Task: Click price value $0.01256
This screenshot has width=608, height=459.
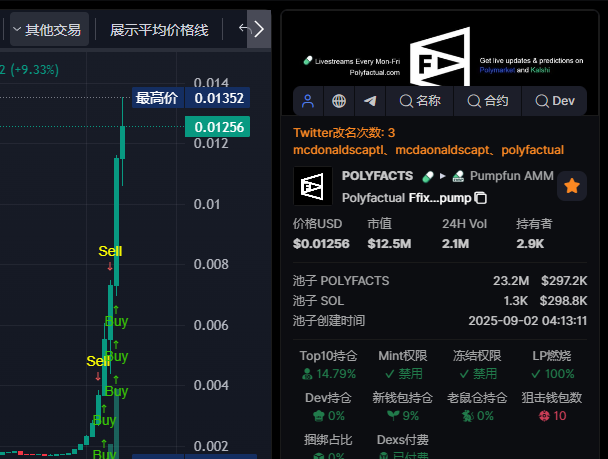Action: [321, 244]
